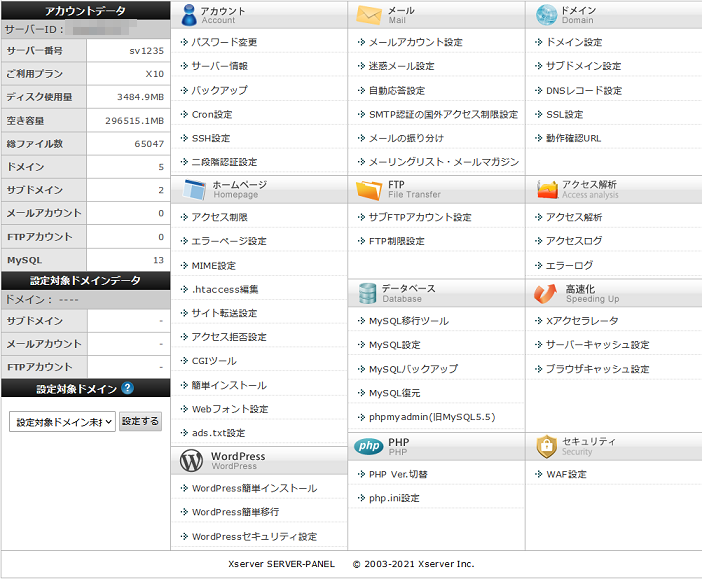Open MySQLバックアップ
The width and height of the screenshot is (702, 579).
tap(413, 369)
